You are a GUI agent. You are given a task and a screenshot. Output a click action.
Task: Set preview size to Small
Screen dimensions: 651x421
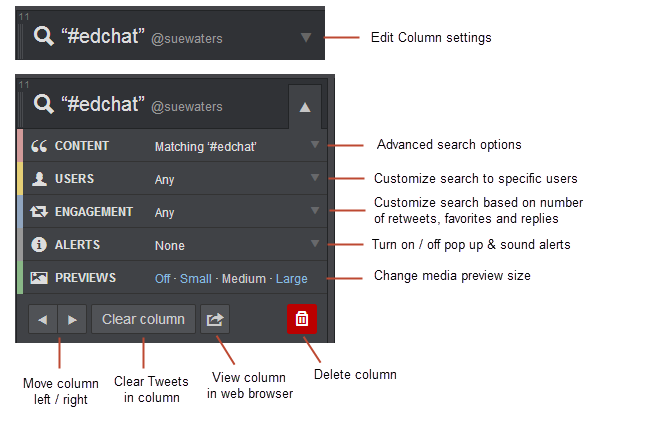click(196, 279)
